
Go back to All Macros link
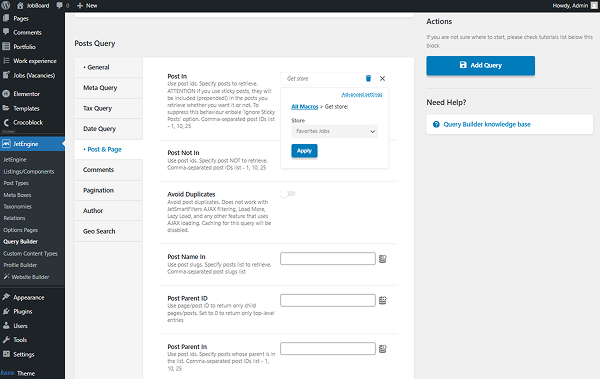[x=305, y=107]
